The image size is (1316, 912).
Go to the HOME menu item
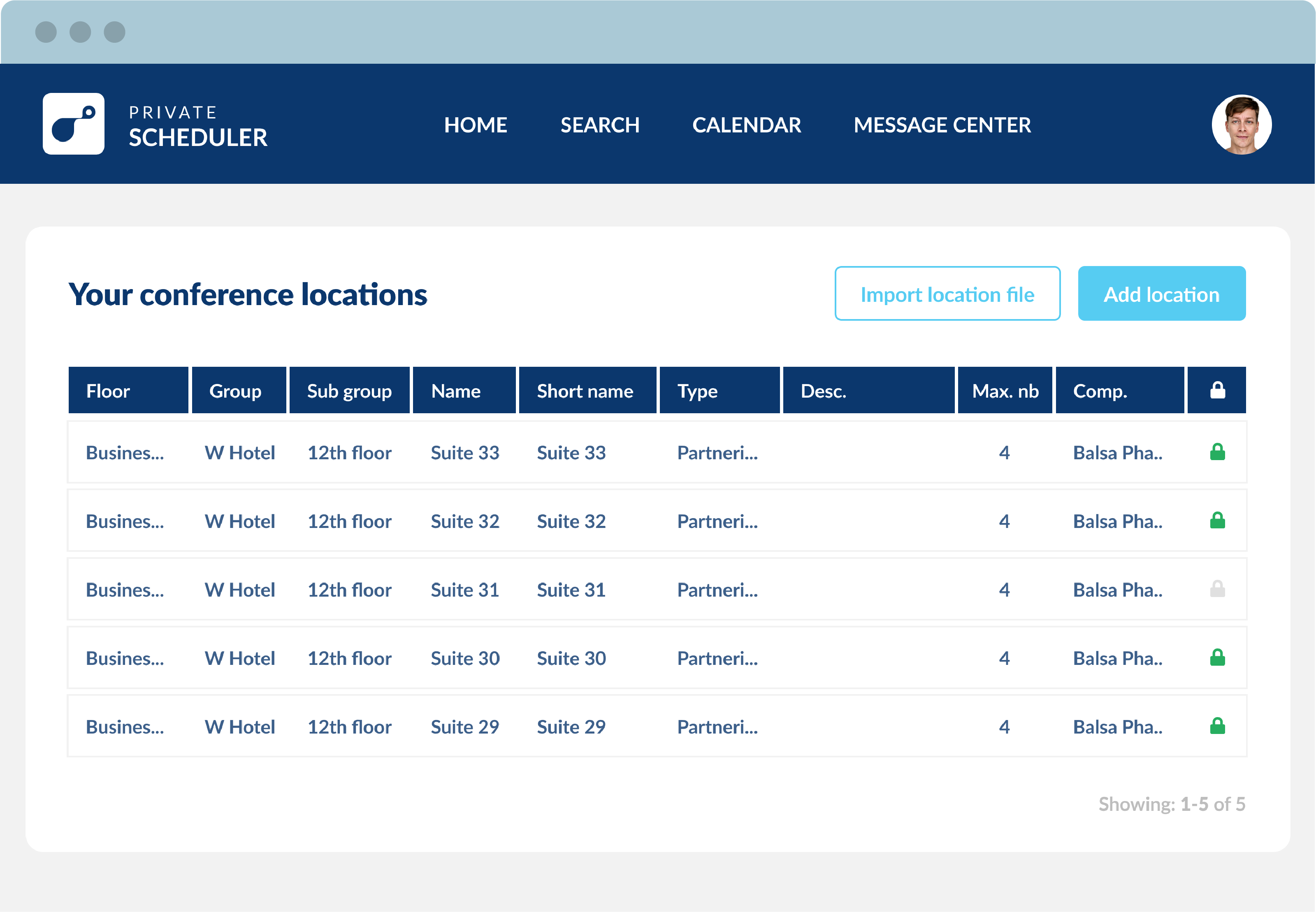pos(476,125)
